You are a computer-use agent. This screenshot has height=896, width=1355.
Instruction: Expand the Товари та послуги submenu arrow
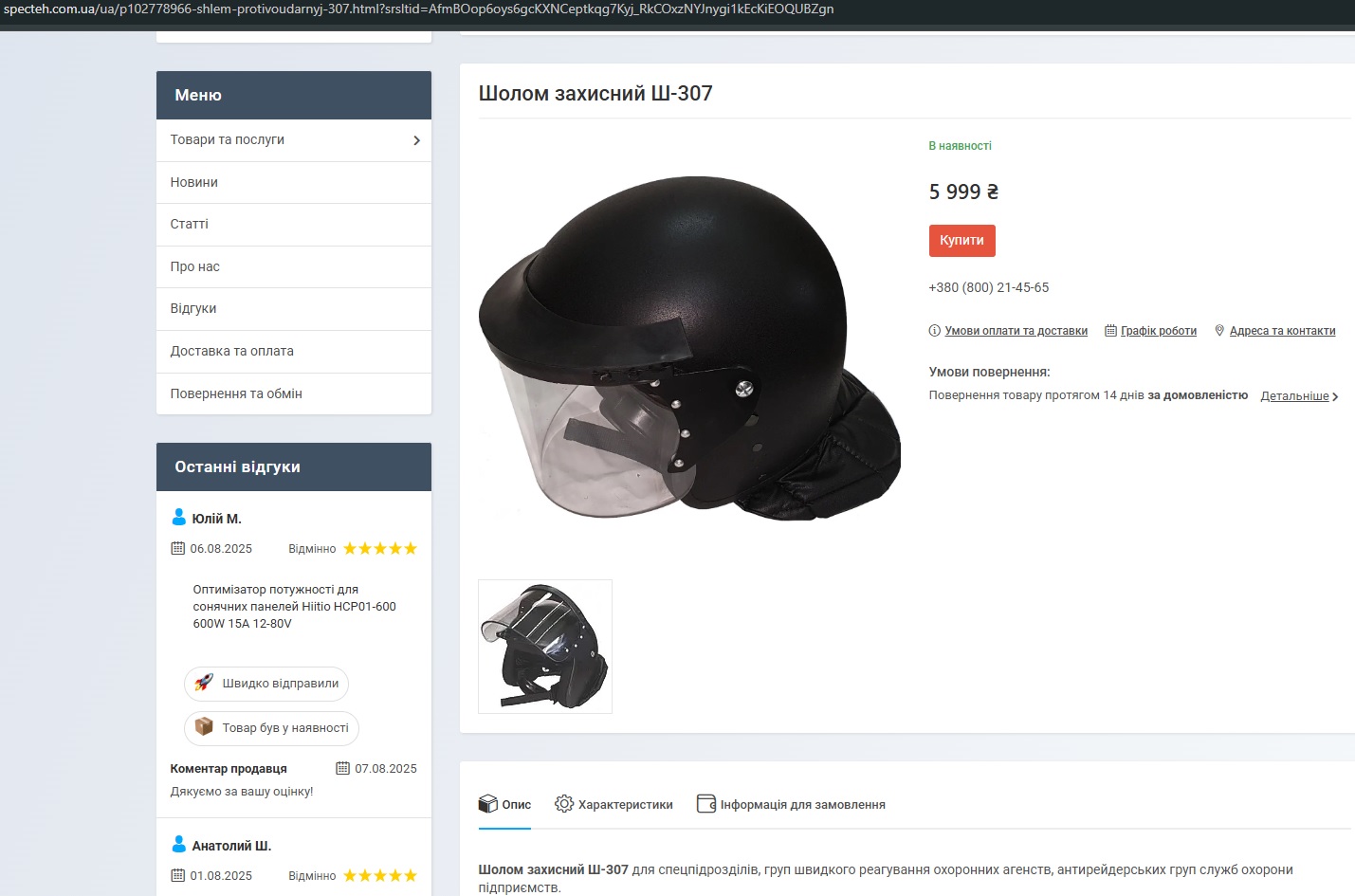click(x=416, y=140)
